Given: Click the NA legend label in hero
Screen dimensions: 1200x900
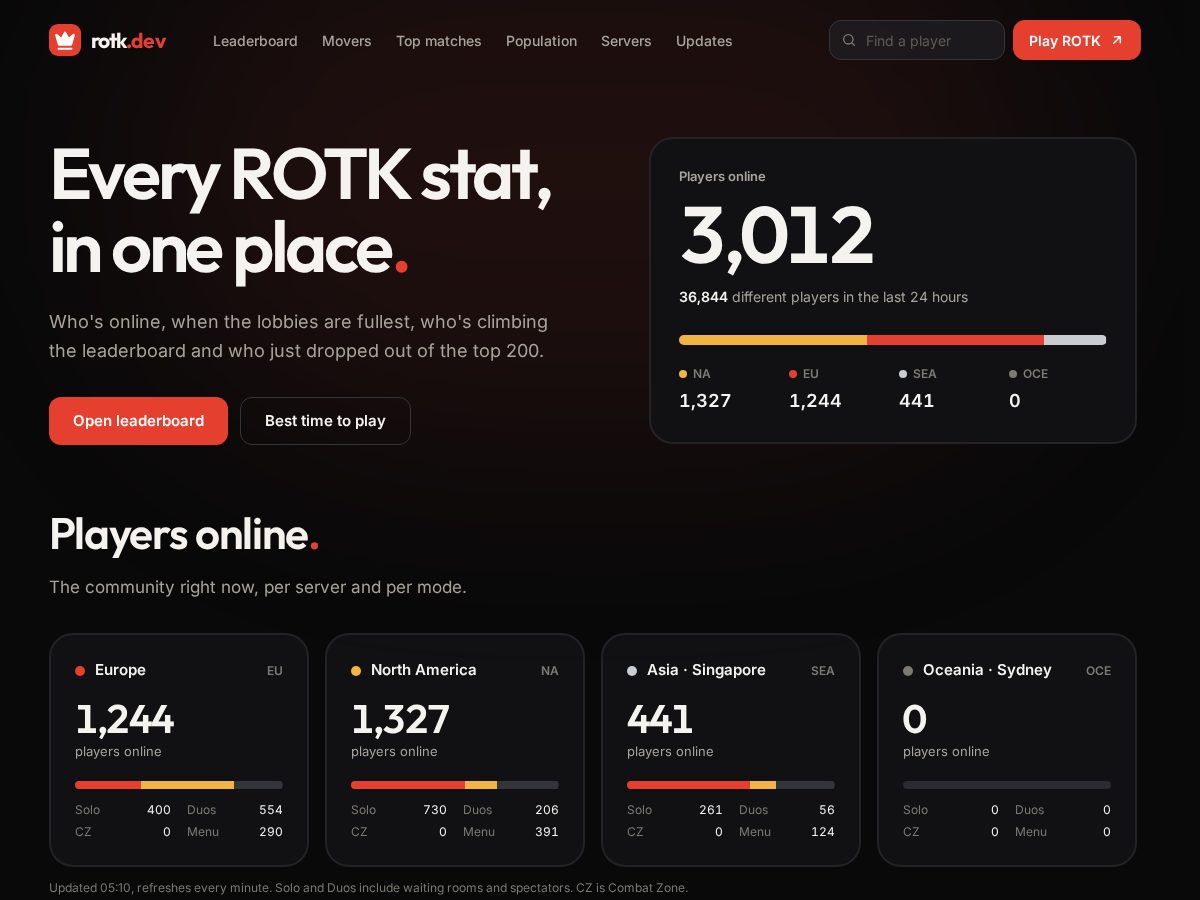Looking at the screenshot, I should (x=701, y=374).
